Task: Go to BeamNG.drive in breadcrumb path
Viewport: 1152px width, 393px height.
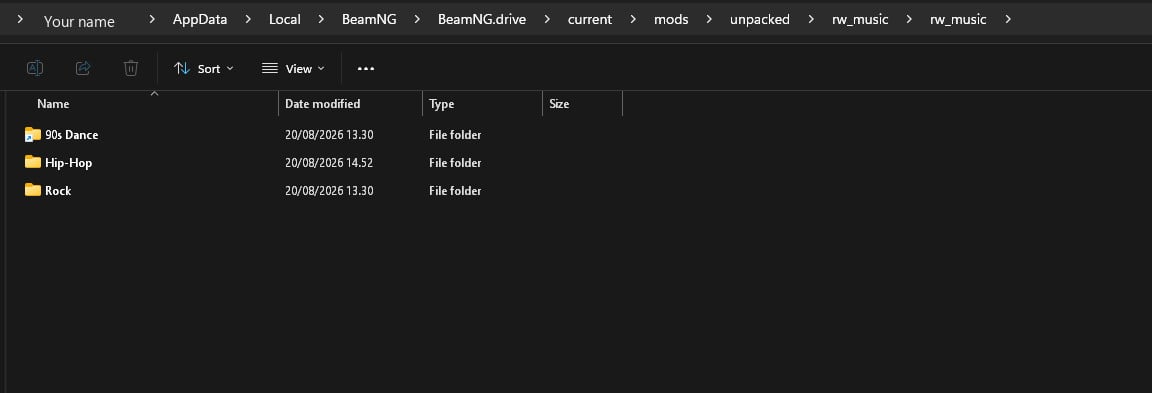Action: click(482, 20)
